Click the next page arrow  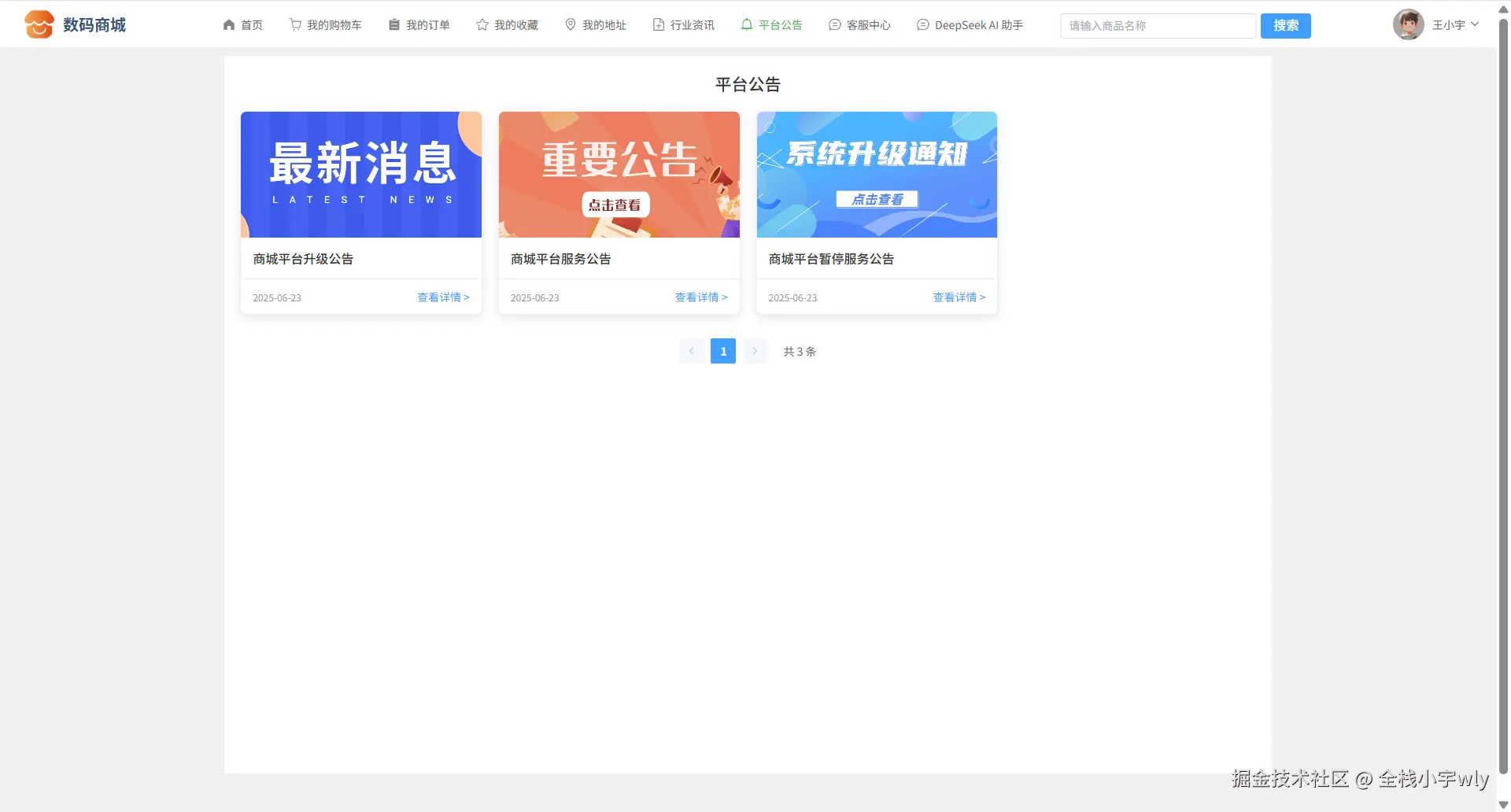[755, 351]
